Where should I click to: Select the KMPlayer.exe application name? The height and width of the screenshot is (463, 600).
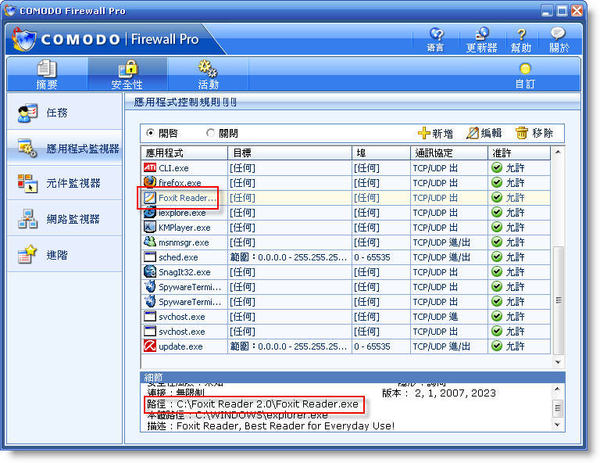pos(184,228)
